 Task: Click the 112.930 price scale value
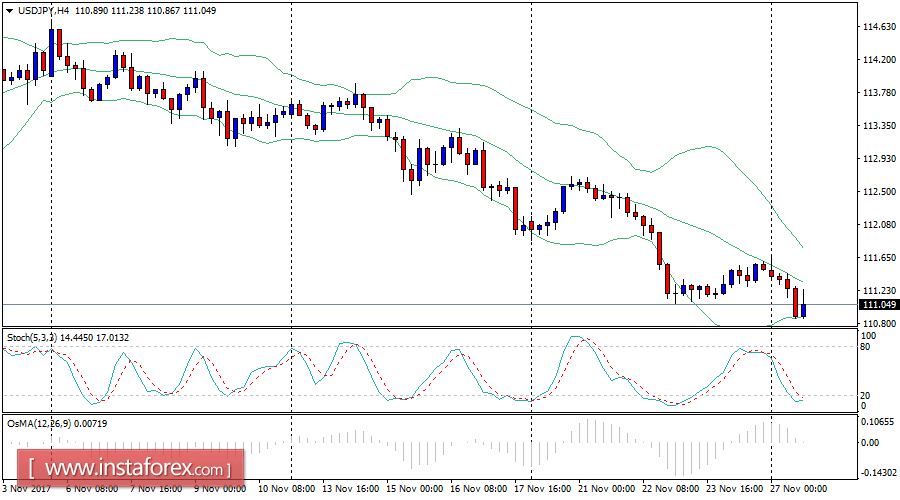tap(879, 158)
